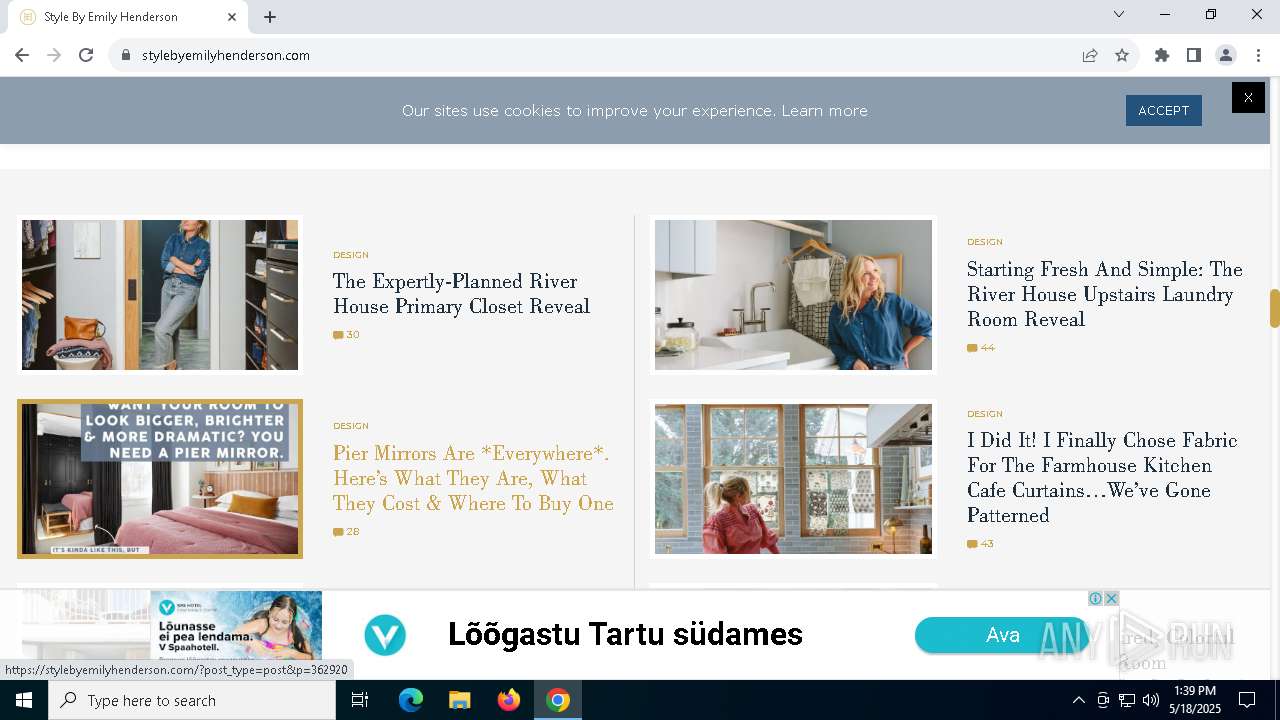Open the Farmhouse Kitchen Cafe Curtains article
Image resolution: width=1280 pixels, height=720 pixels.
(x=1102, y=478)
